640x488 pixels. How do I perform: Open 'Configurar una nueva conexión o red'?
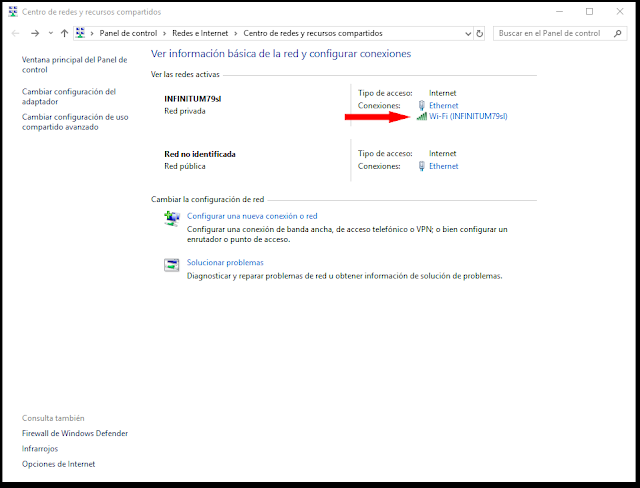click(252, 216)
